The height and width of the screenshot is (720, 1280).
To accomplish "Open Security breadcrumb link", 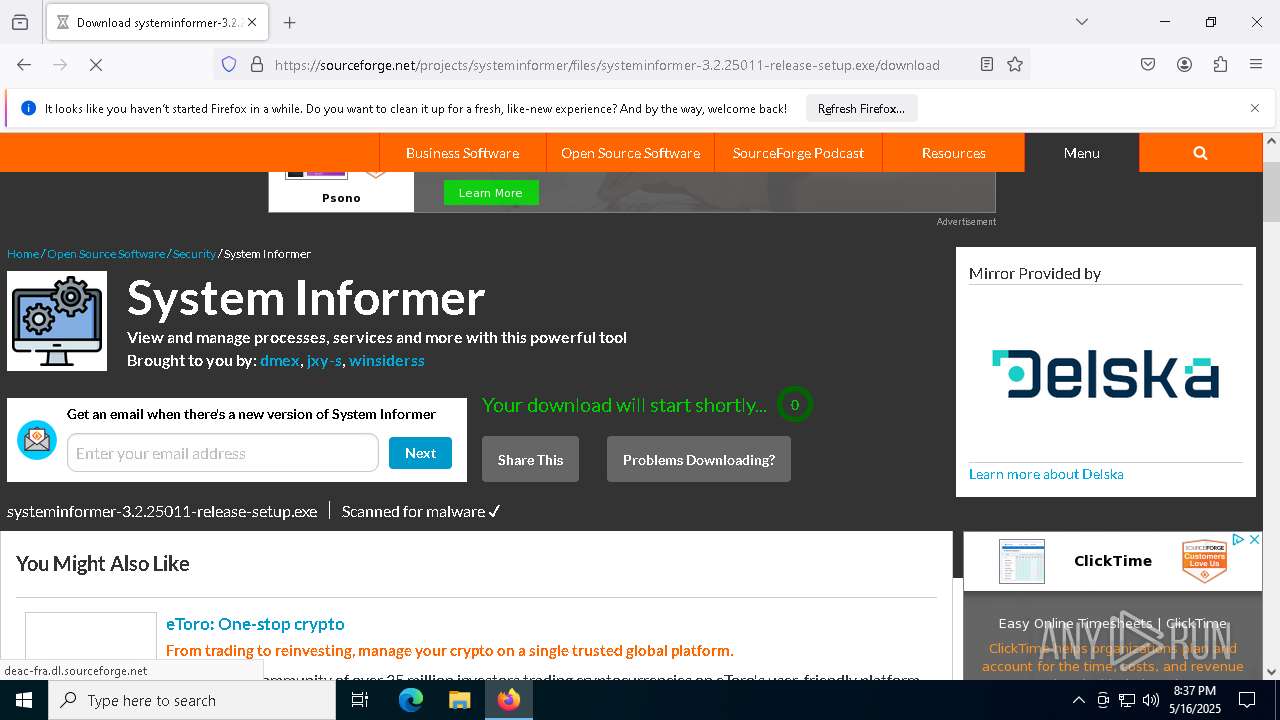I will [194, 254].
